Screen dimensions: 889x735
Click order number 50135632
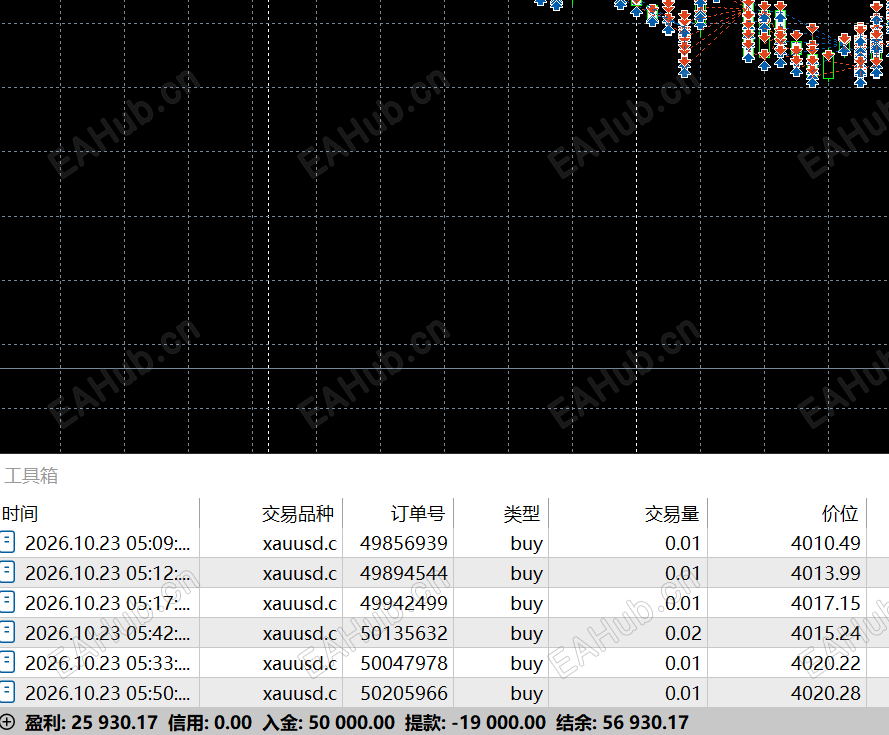click(404, 633)
